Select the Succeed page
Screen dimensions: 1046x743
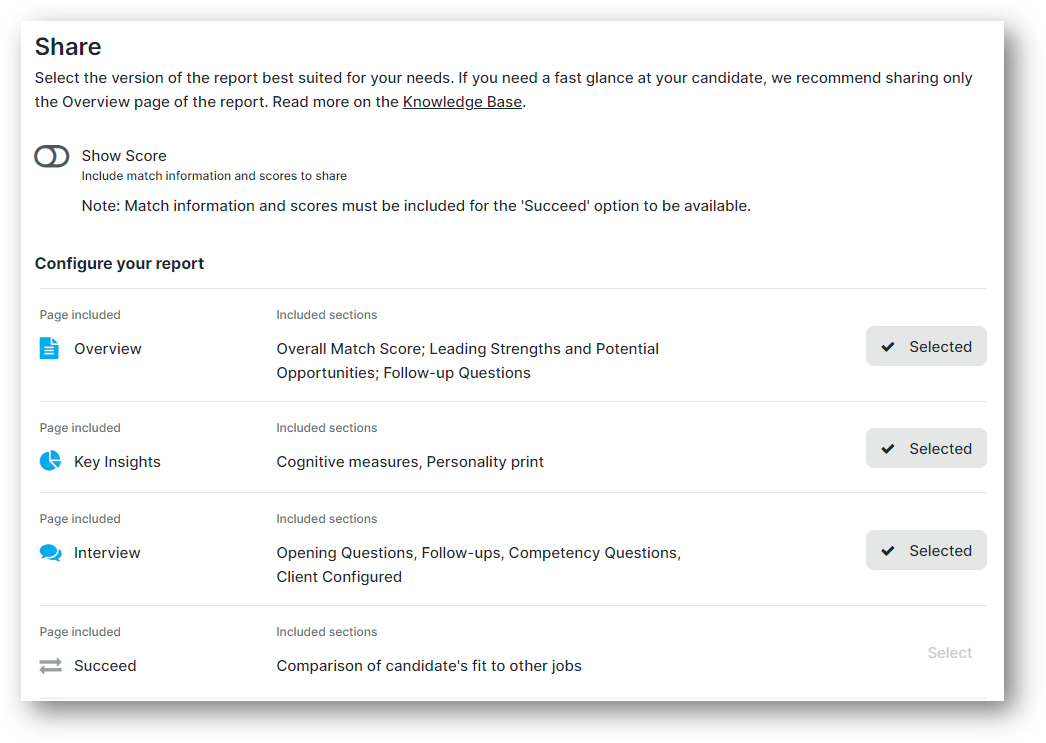(949, 653)
